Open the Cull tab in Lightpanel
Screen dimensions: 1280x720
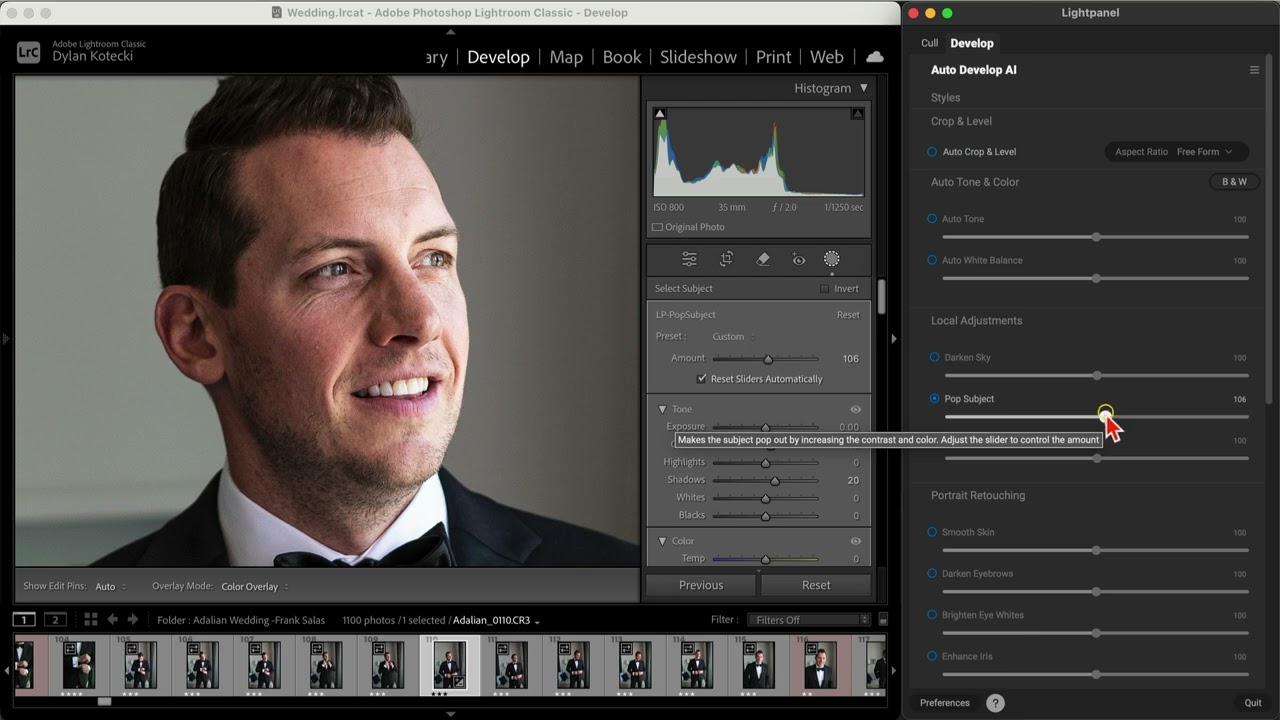click(x=930, y=43)
